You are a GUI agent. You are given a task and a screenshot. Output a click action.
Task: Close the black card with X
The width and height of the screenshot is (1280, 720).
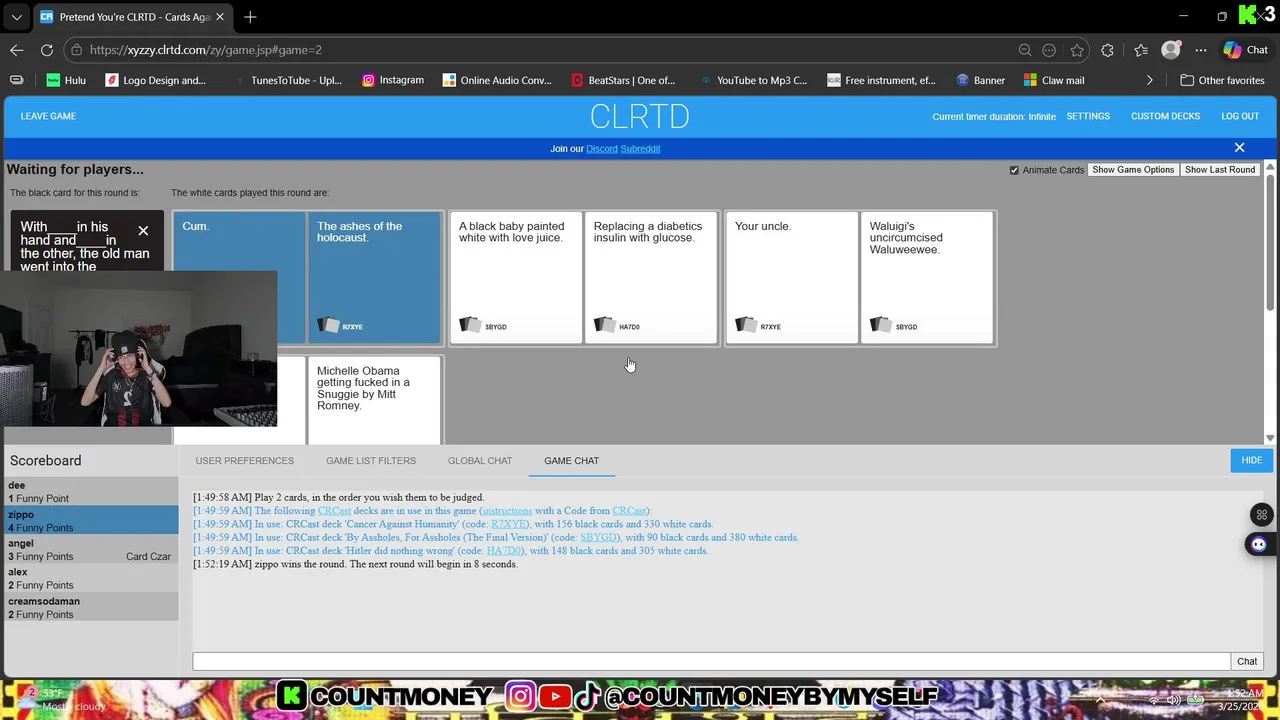(x=143, y=231)
